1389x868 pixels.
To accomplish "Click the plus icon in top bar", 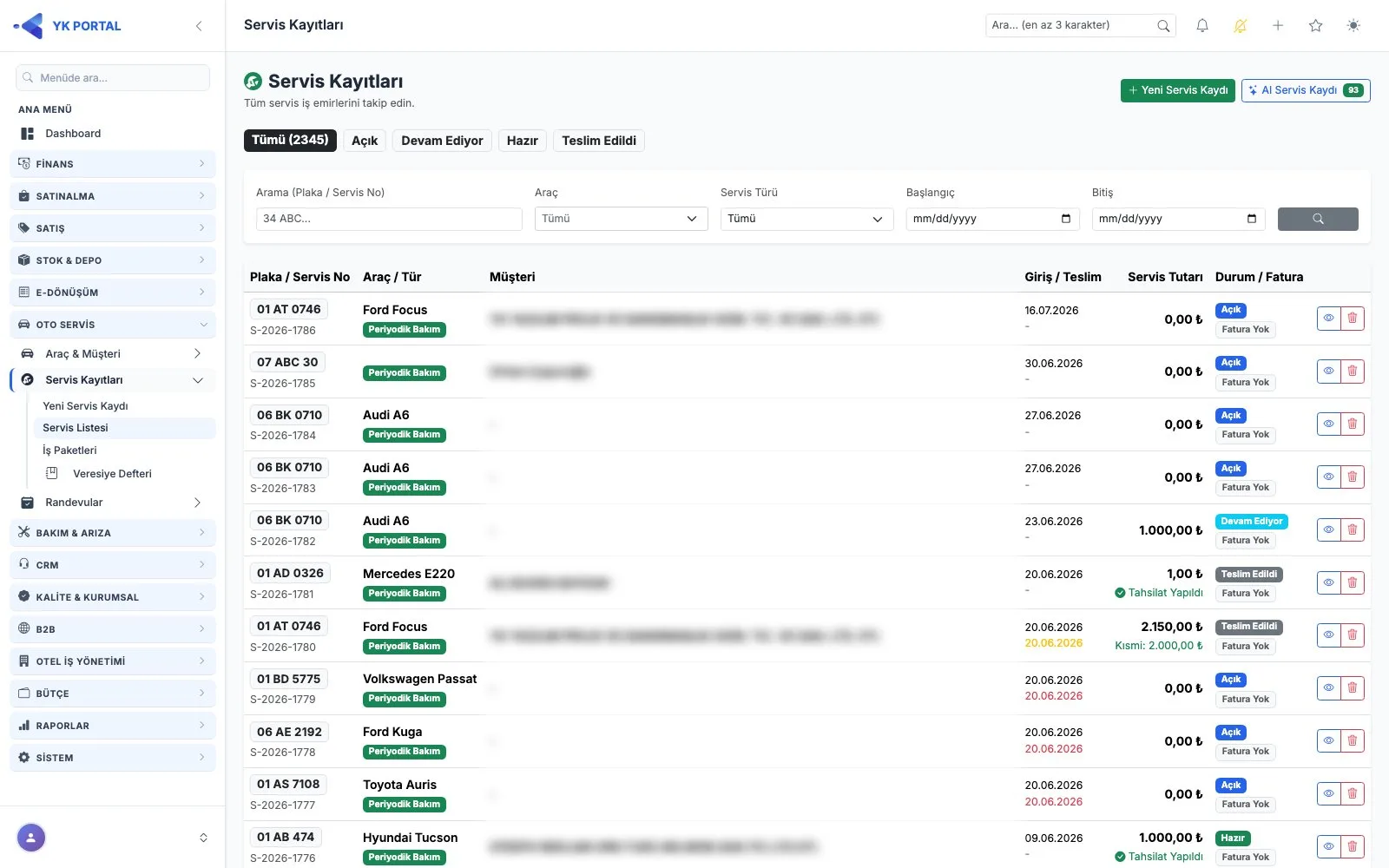I will 1278,26.
